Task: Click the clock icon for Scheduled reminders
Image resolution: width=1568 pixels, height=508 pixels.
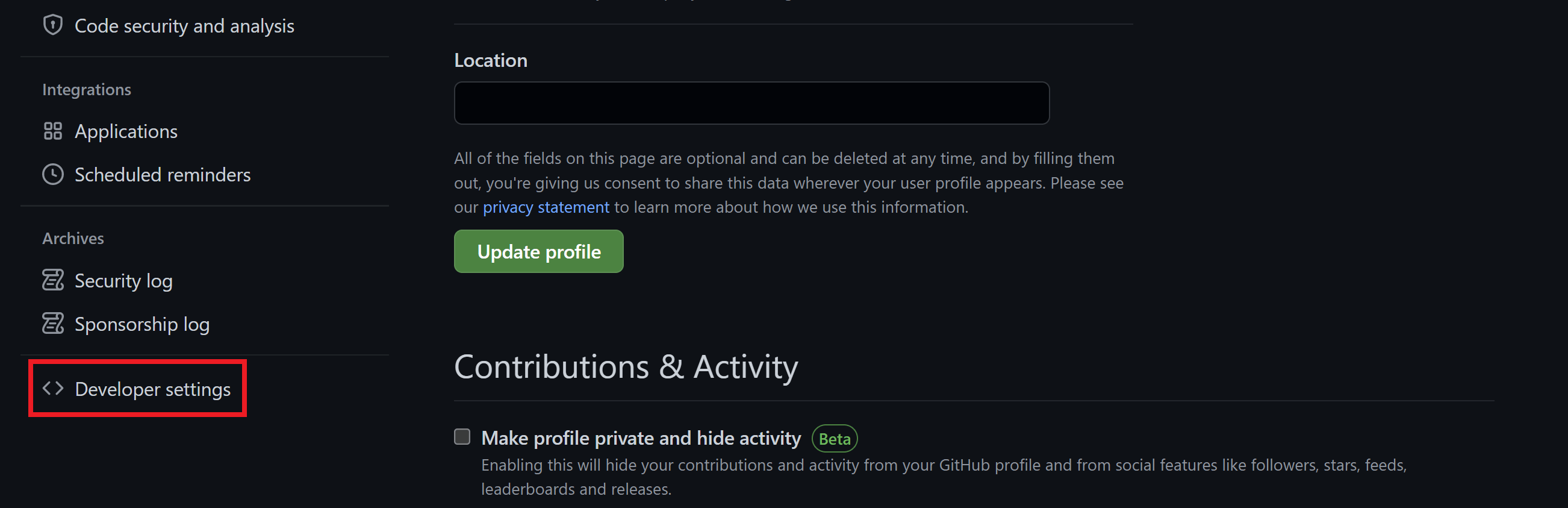Action: (53, 175)
